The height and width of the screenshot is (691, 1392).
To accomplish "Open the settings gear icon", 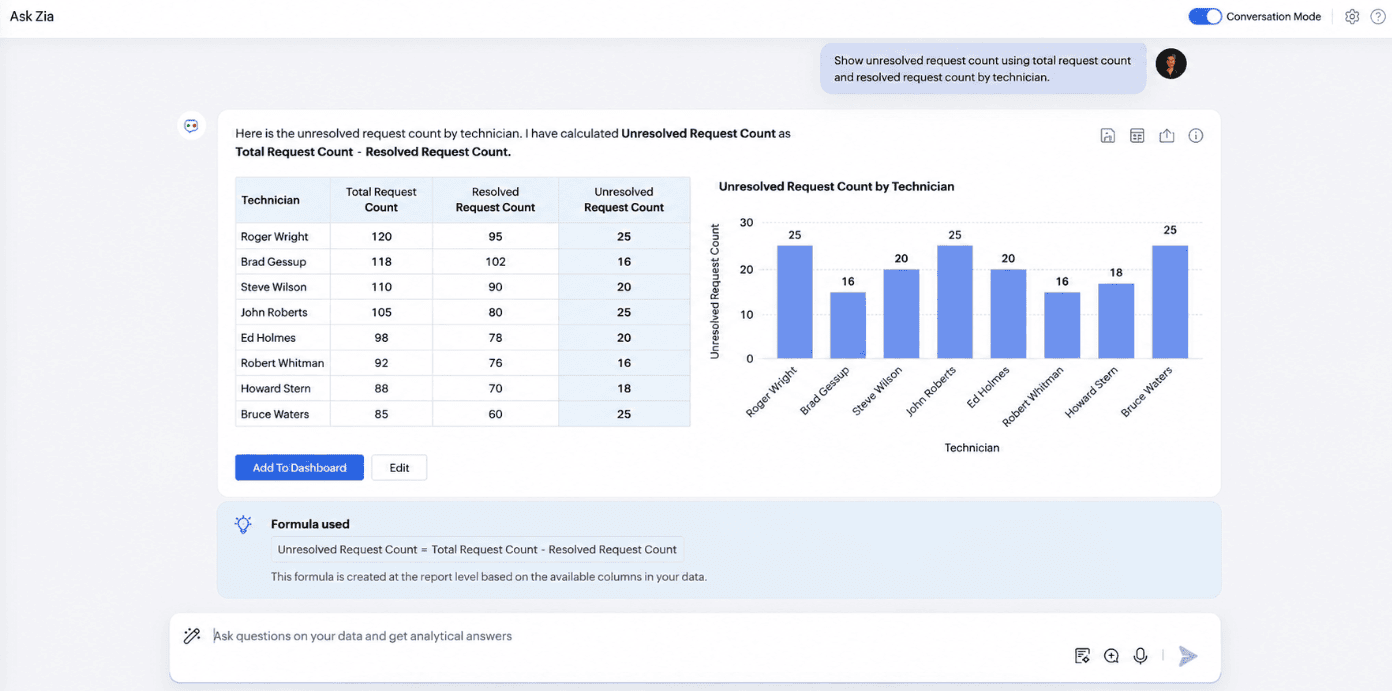I will click(1352, 16).
